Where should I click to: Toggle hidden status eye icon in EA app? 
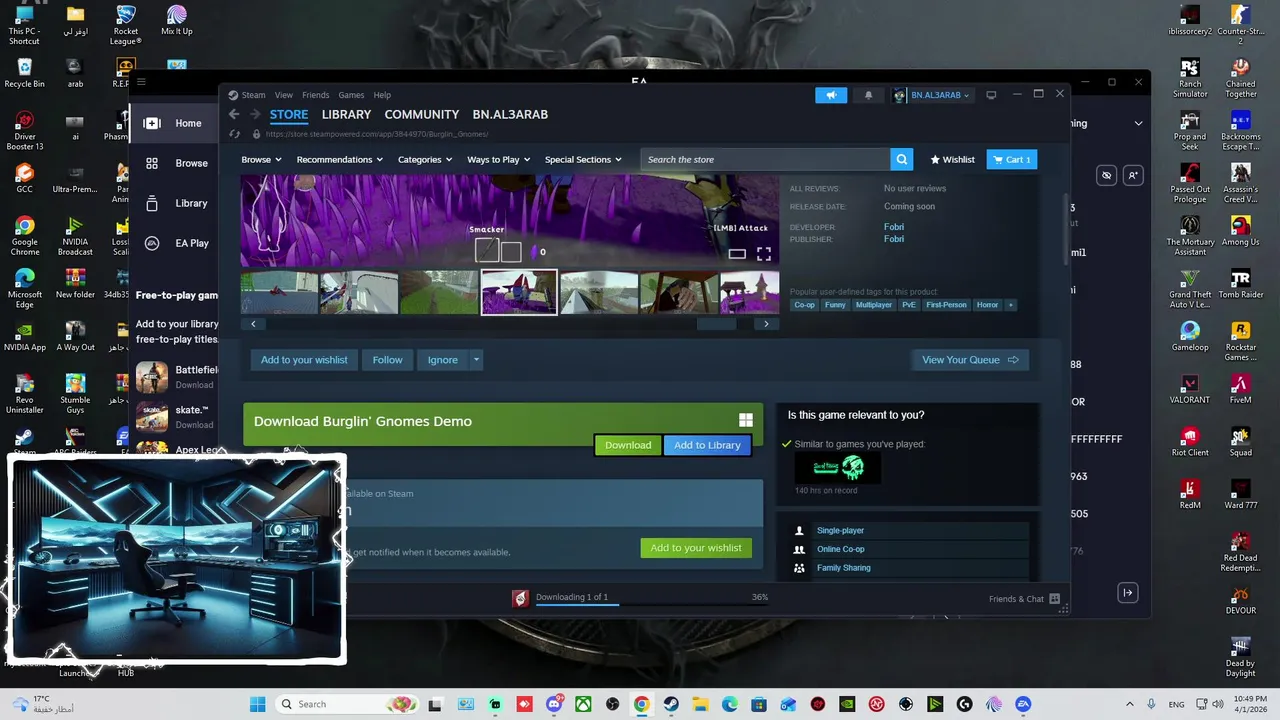tap(1106, 175)
